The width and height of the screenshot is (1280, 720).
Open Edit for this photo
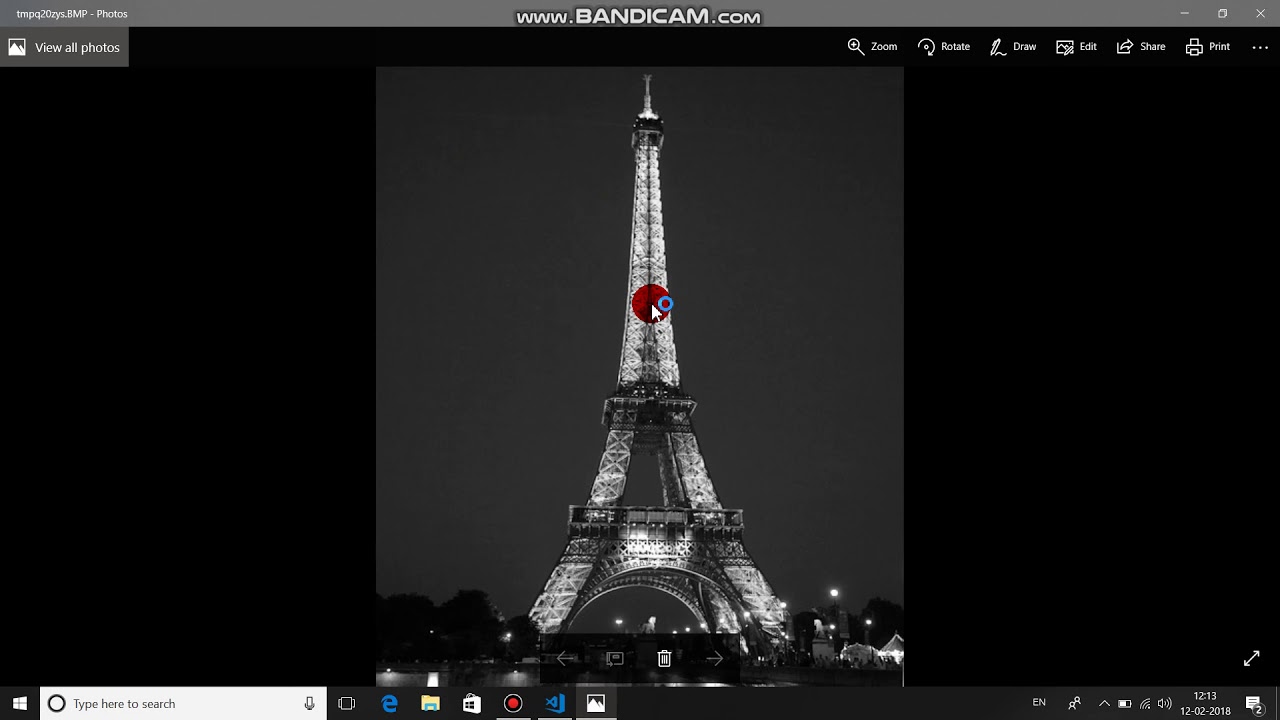click(1077, 47)
